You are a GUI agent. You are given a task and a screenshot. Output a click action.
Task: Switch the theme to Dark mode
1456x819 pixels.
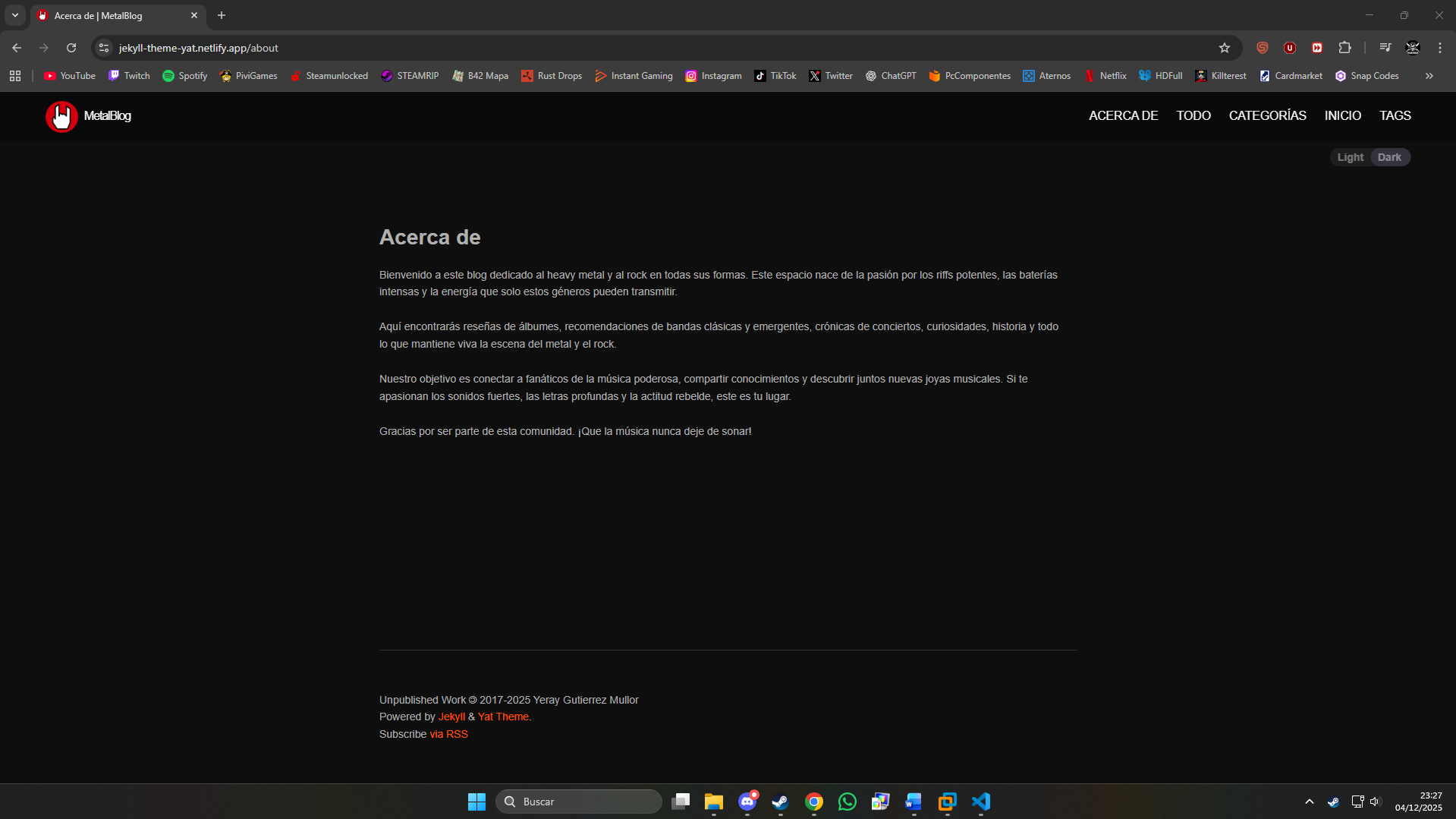[1389, 157]
